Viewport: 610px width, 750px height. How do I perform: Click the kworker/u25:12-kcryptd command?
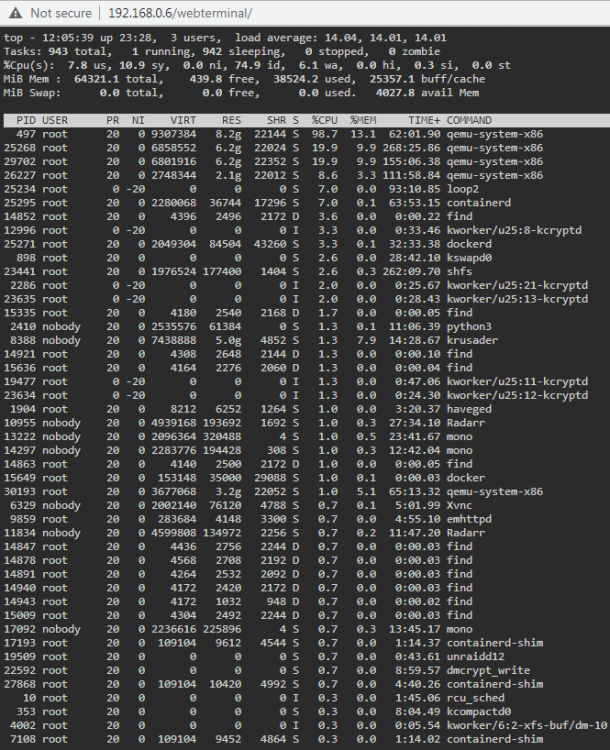517,395
